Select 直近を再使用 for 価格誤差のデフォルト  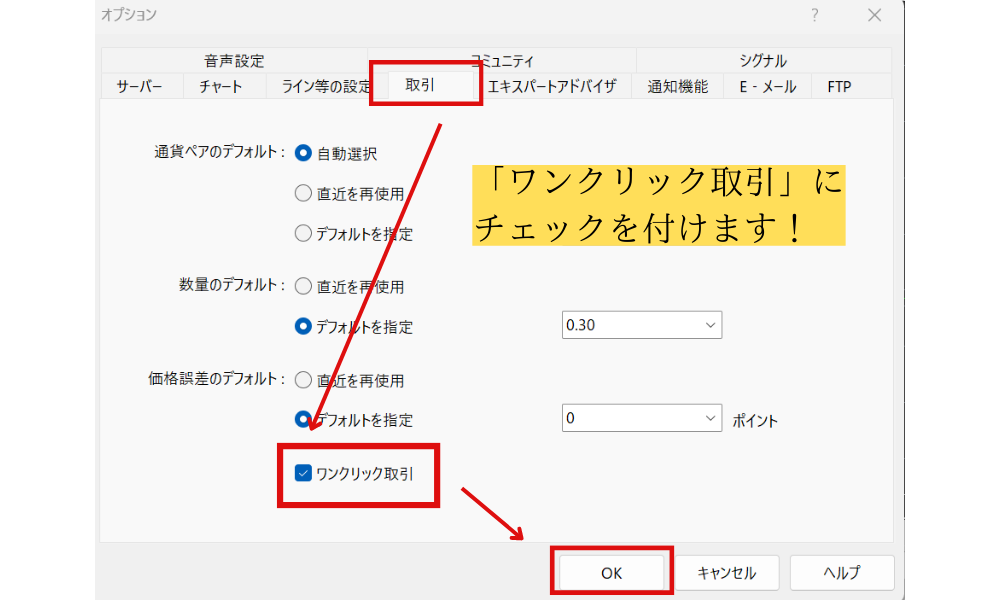[x=304, y=380]
